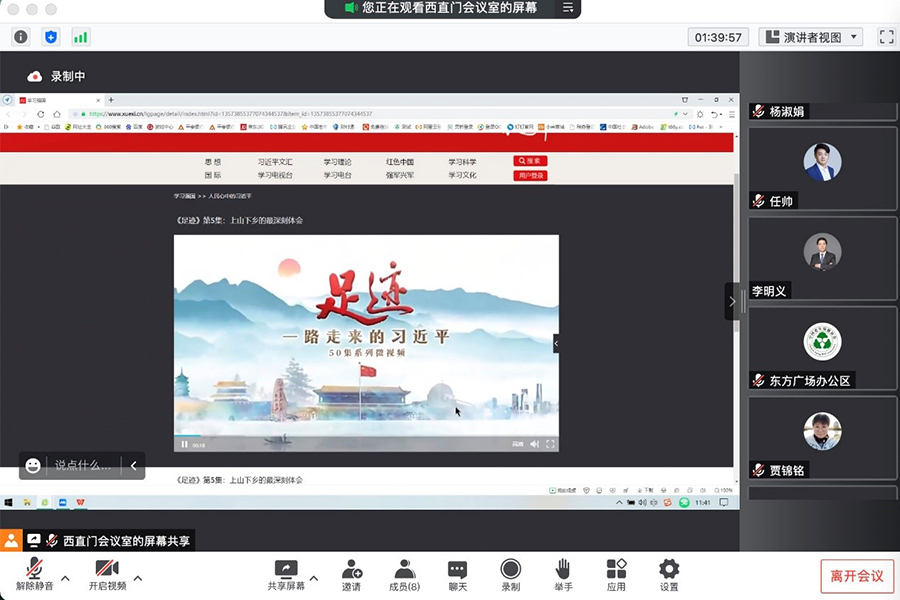Screen dimensions: 900x600
Task: Turn on camera with 开启视频
Action: pos(107,575)
